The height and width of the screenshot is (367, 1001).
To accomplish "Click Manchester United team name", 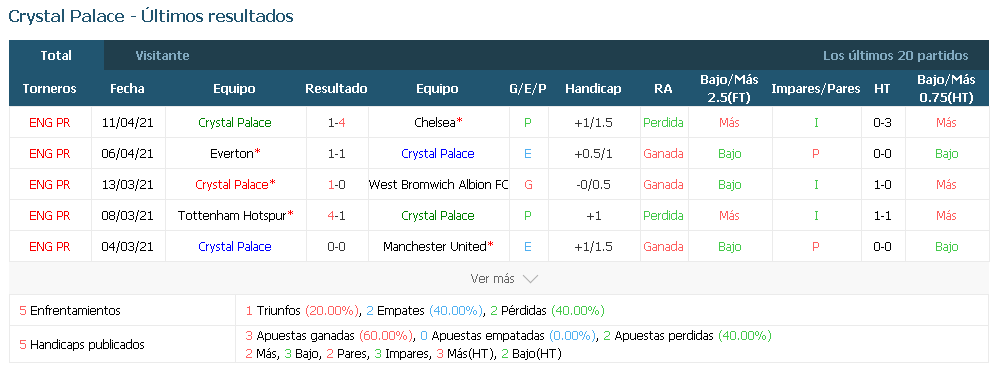I will pyautogui.click(x=435, y=247).
